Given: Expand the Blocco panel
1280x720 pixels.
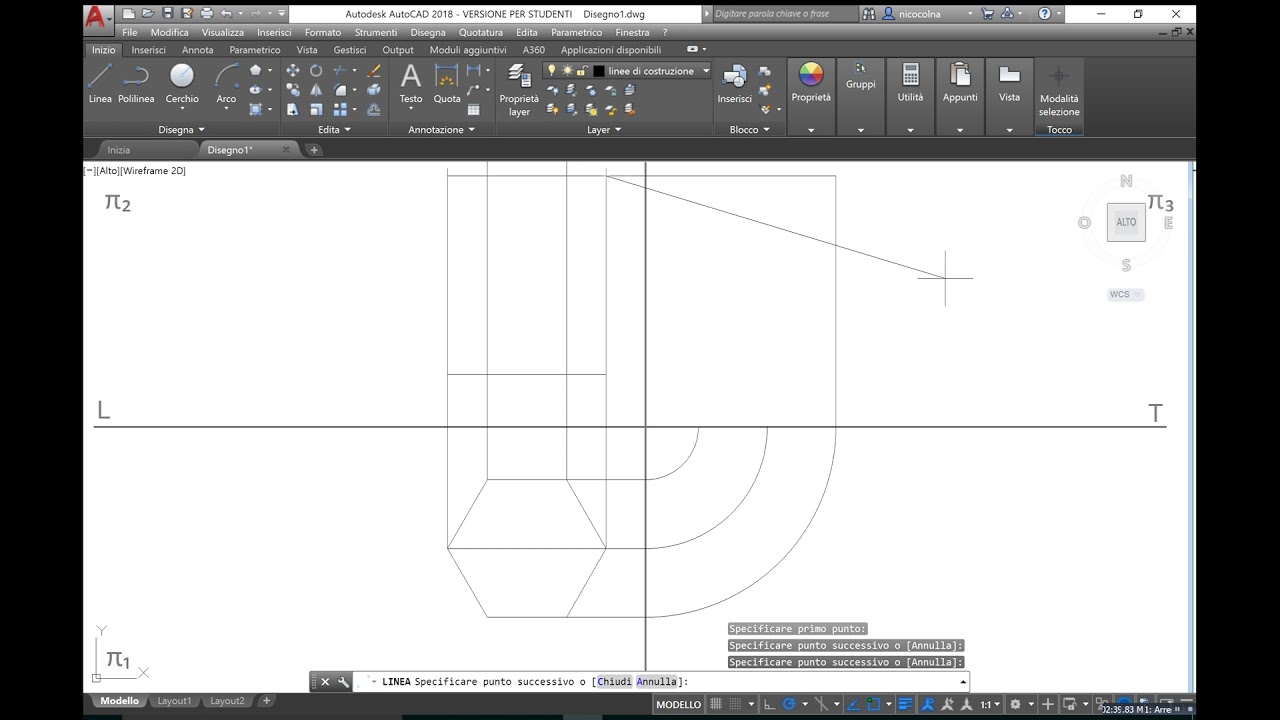Looking at the screenshot, I should (749, 130).
